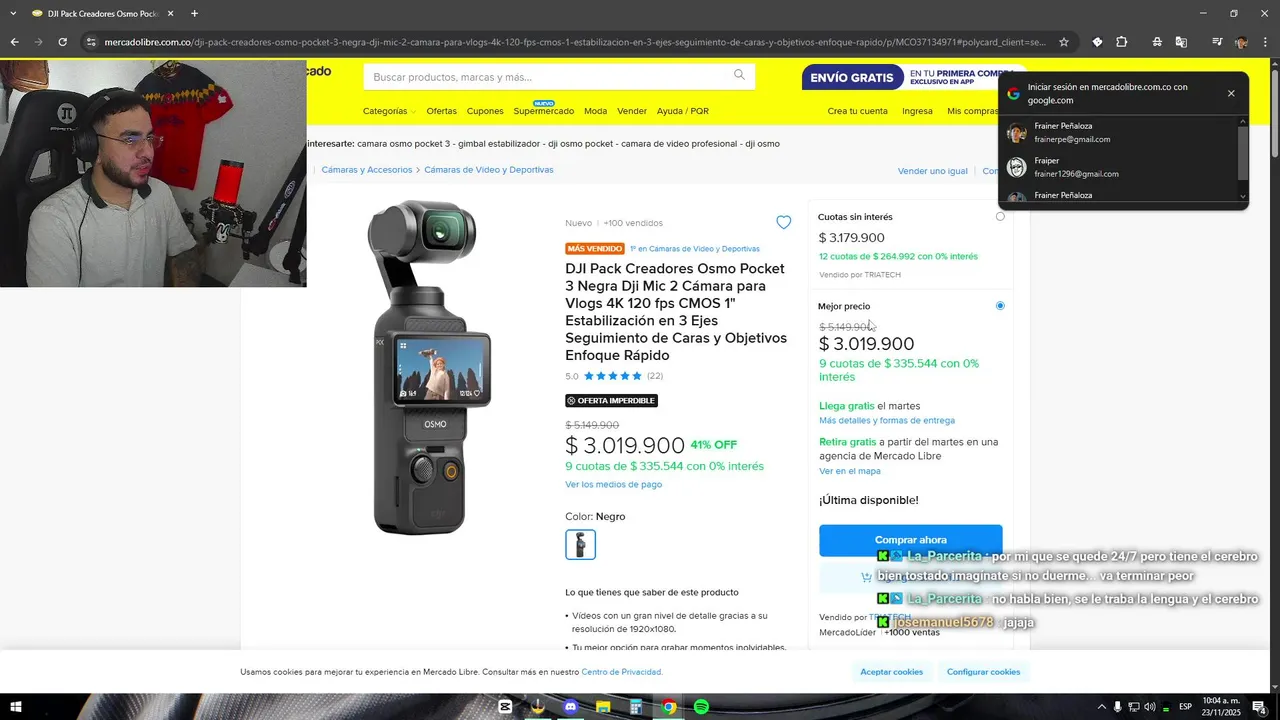Click the microphone tray icon

(1118, 707)
